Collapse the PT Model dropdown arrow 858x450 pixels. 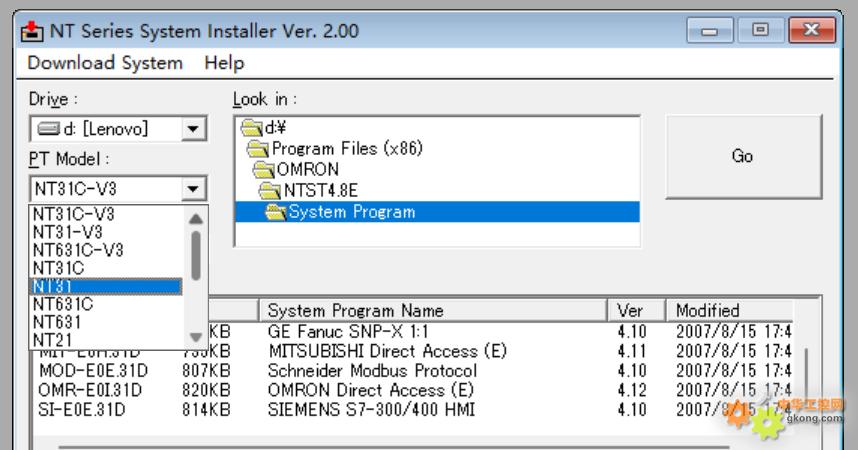[x=193, y=188]
